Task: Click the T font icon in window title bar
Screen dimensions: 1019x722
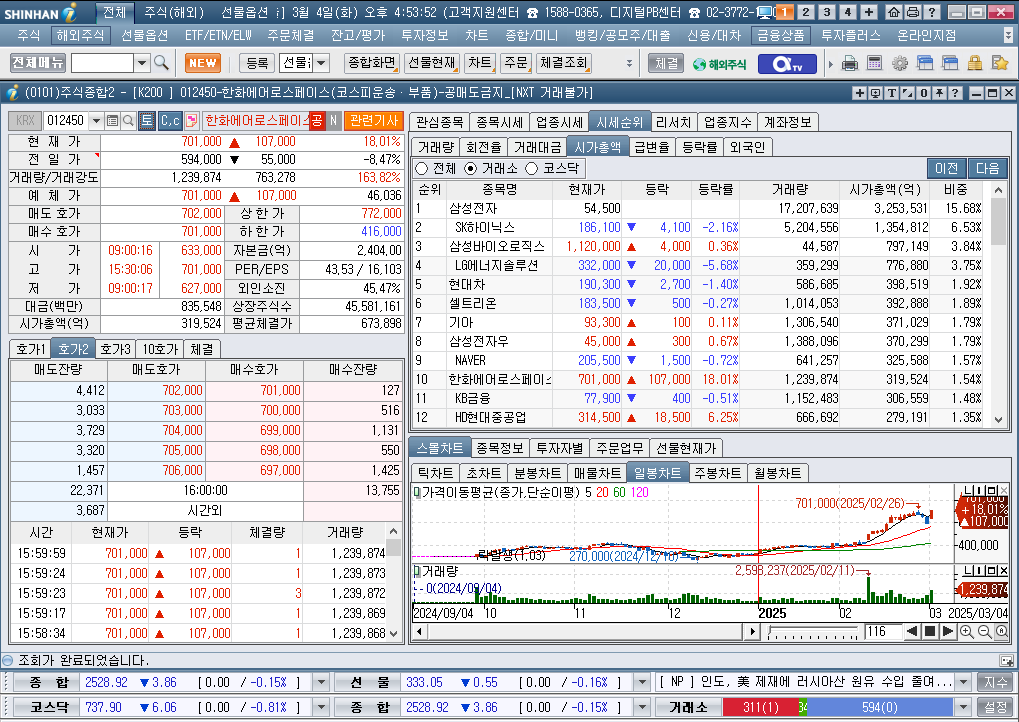Action: [x=892, y=93]
